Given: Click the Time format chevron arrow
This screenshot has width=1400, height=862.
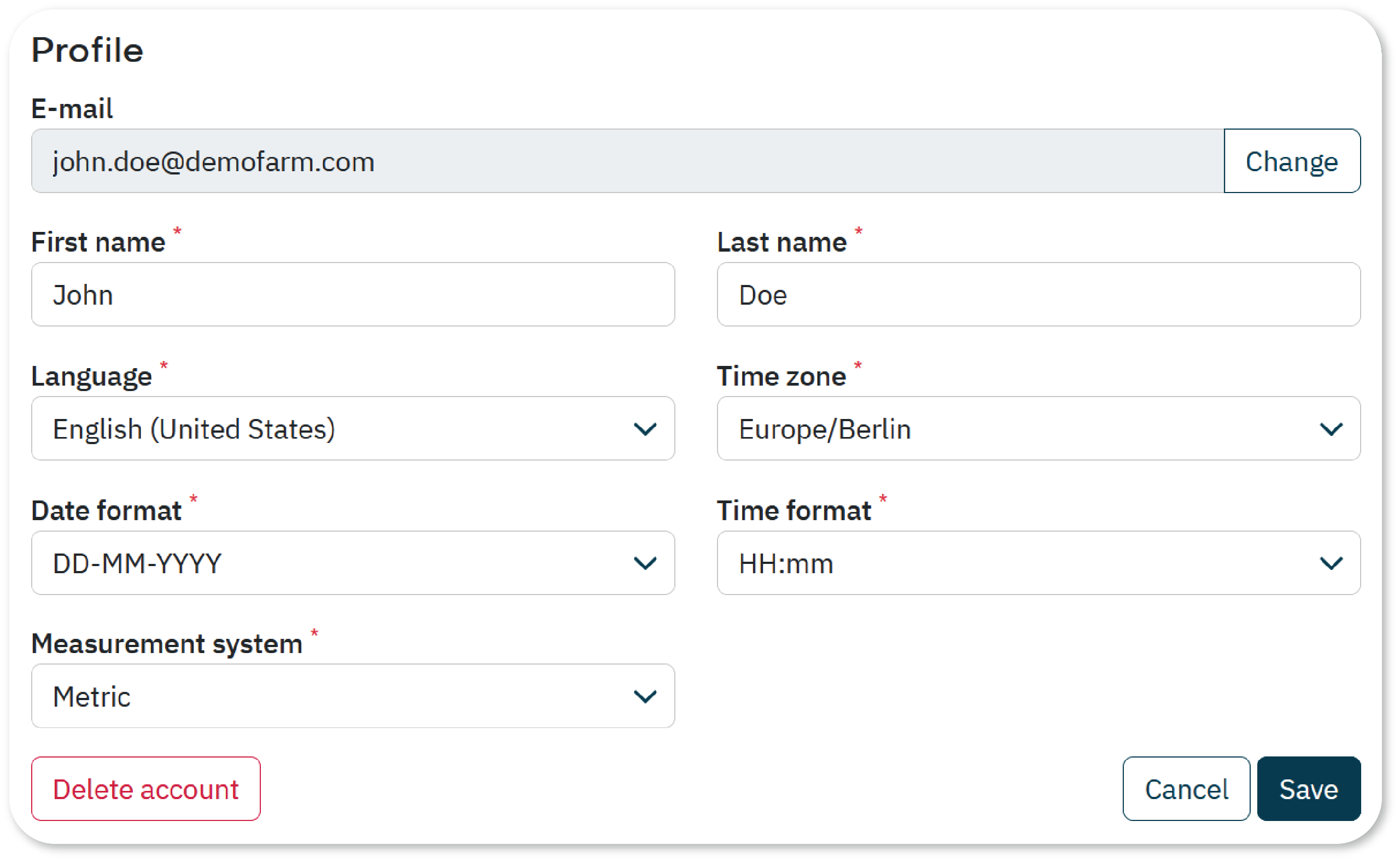Looking at the screenshot, I should click(1331, 563).
